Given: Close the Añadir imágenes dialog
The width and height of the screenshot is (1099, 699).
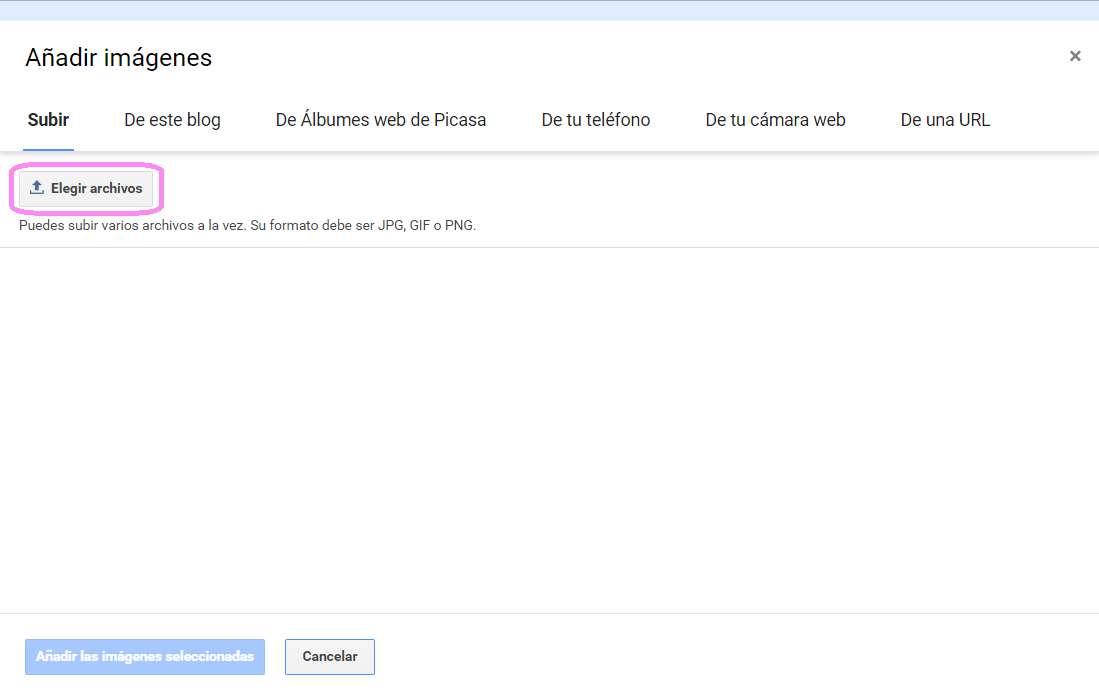Looking at the screenshot, I should coord(1074,56).
